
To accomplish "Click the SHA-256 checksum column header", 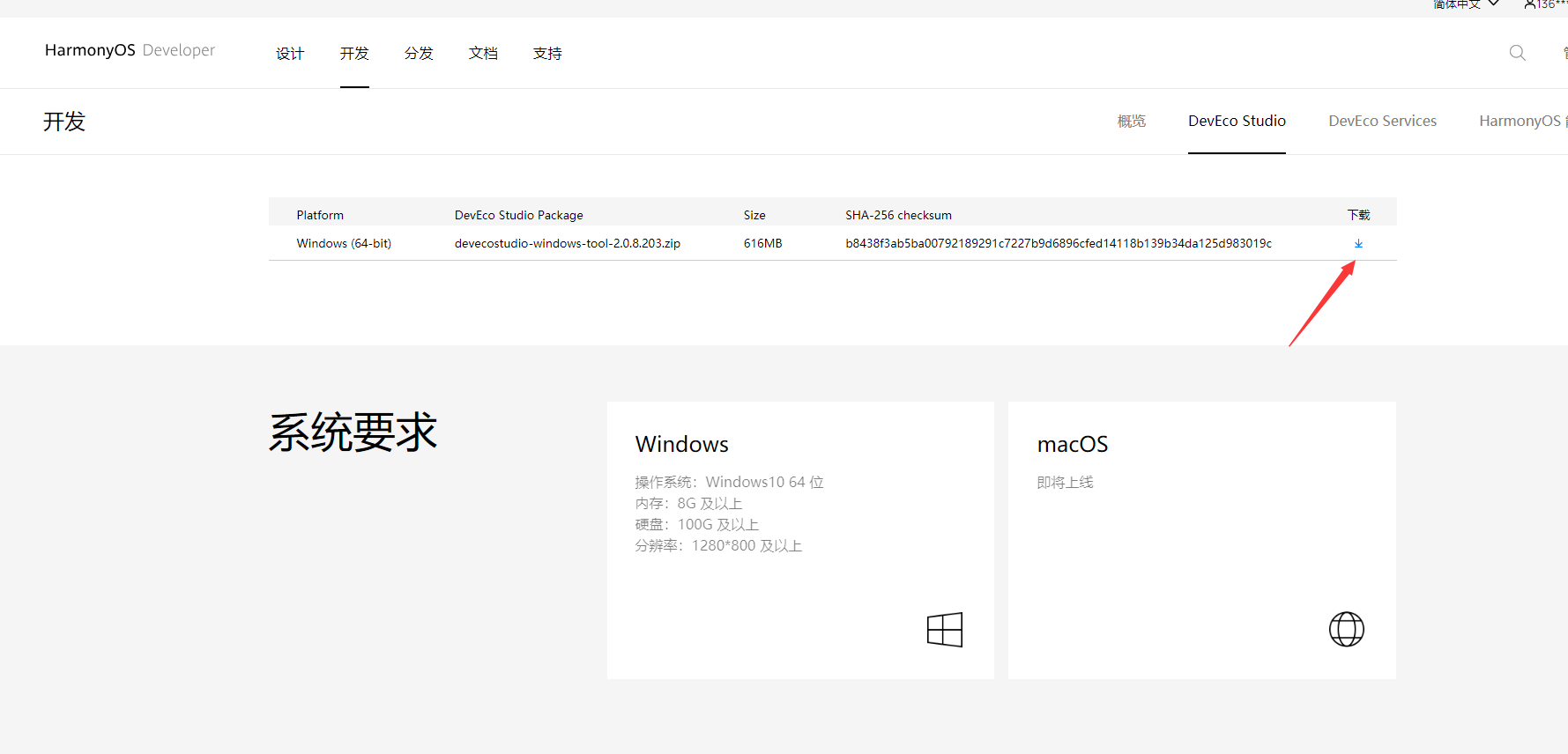I will coord(898,215).
